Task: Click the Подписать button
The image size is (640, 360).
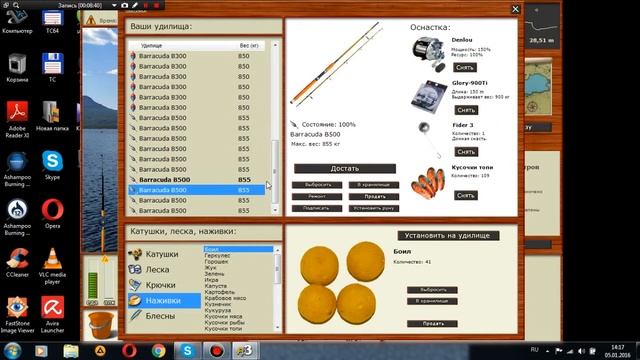Action: pos(317,208)
